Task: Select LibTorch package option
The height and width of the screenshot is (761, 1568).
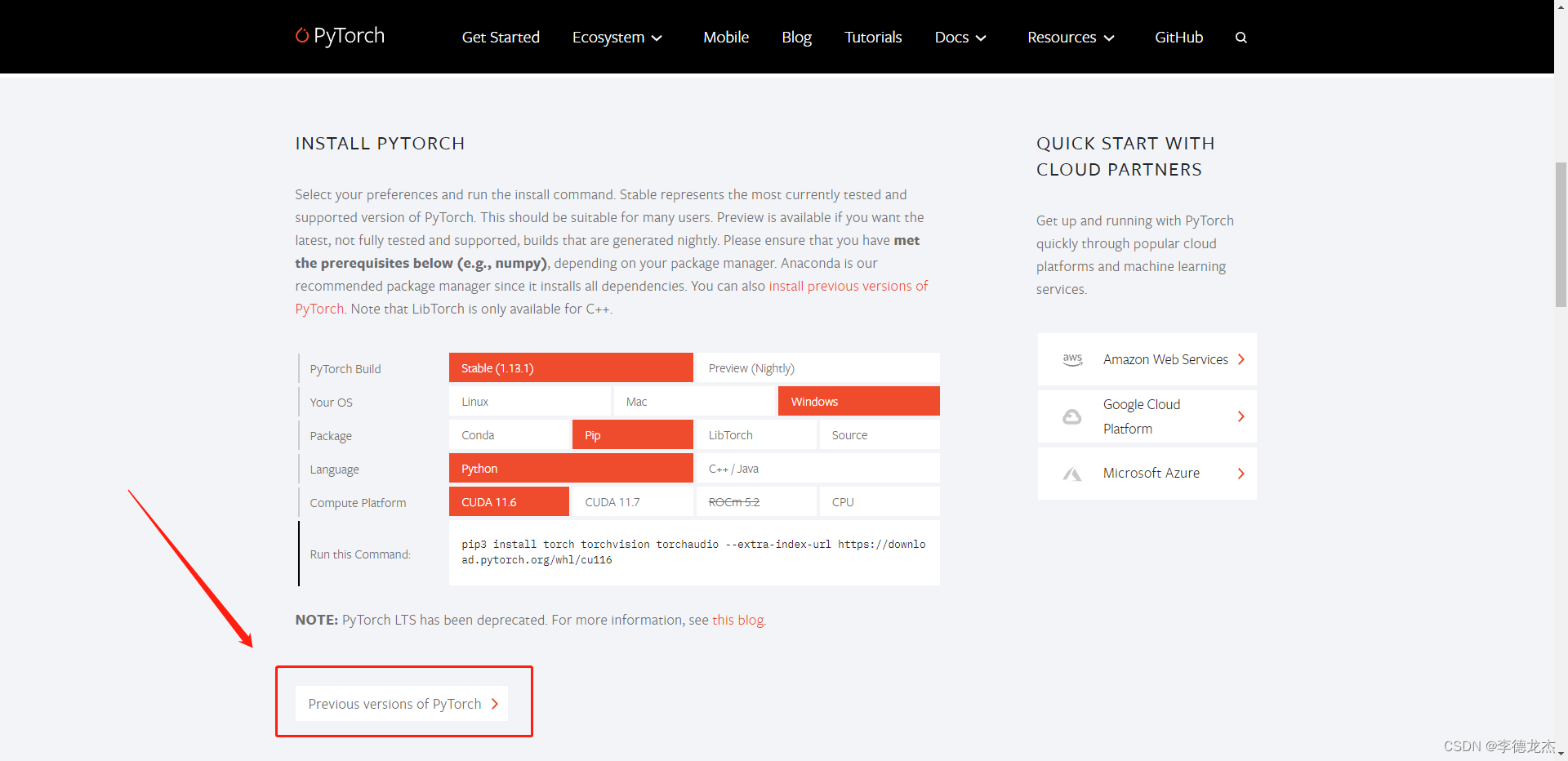Action: pos(756,434)
